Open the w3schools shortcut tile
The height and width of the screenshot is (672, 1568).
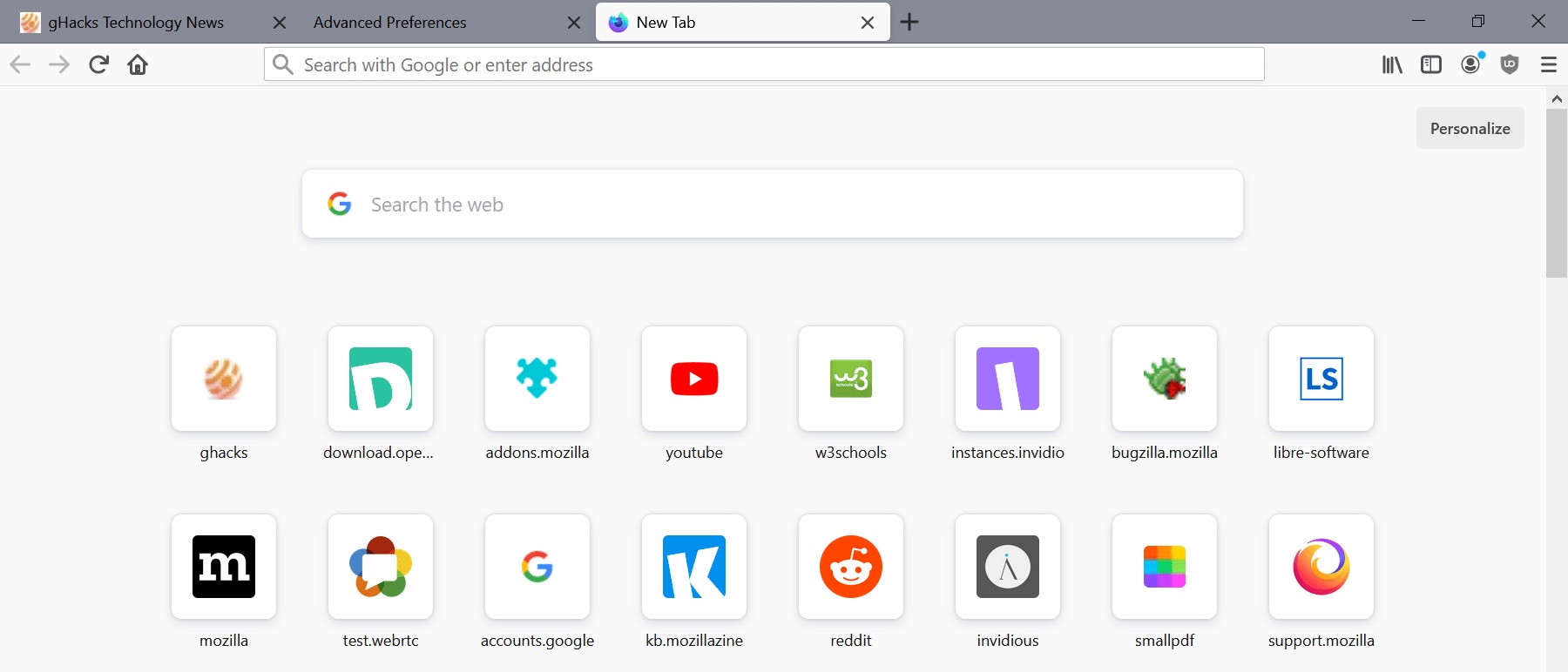point(851,380)
